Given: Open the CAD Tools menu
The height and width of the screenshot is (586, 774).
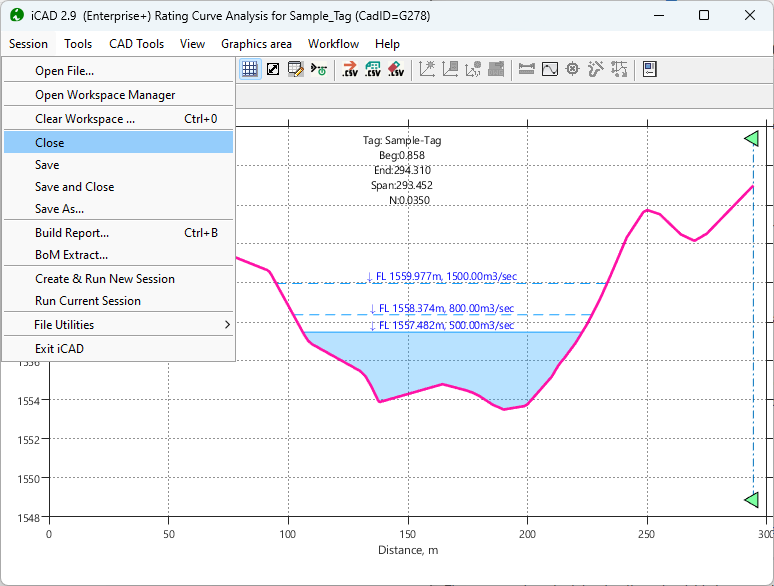Looking at the screenshot, I should [136, 44].
